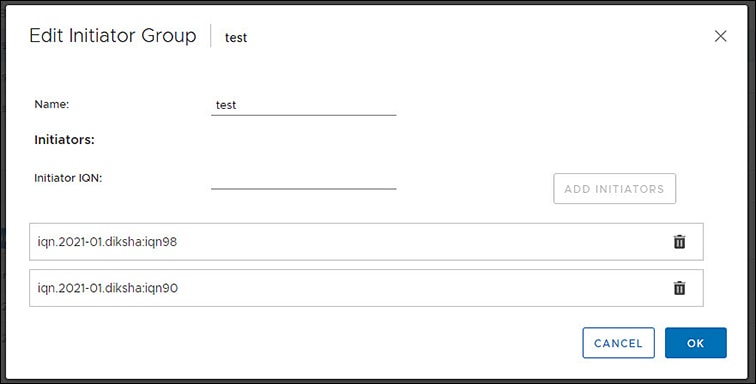Focus the Name input field
The width and height of the screenshot is (756, 384).
point(303,105)
